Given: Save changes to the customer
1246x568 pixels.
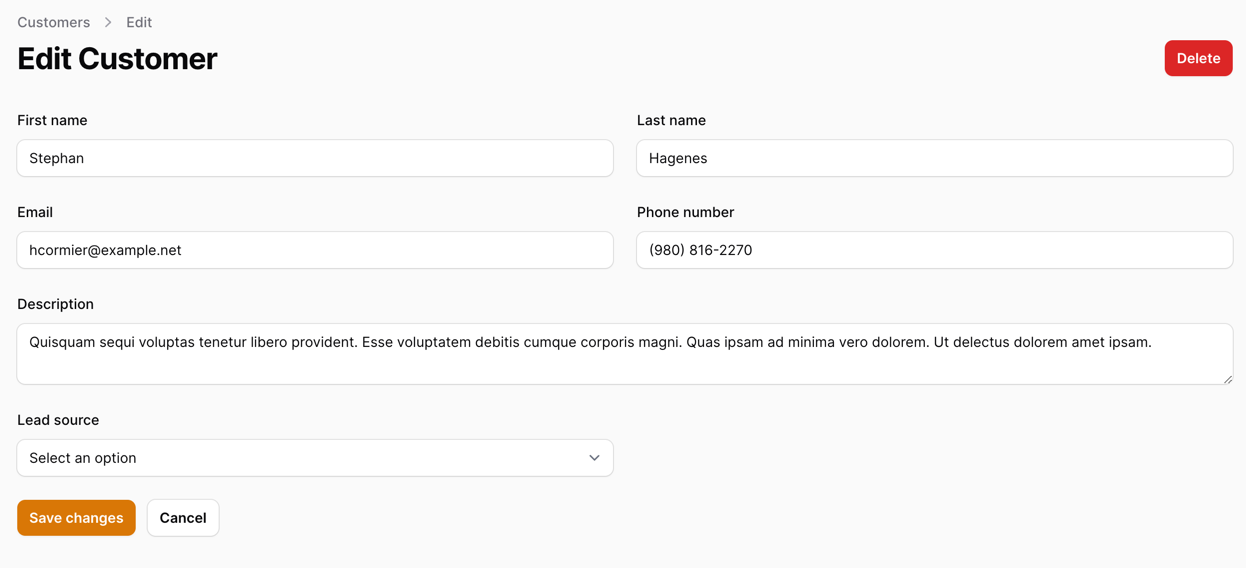Looking at the screenshot, I should pos(76,518).
